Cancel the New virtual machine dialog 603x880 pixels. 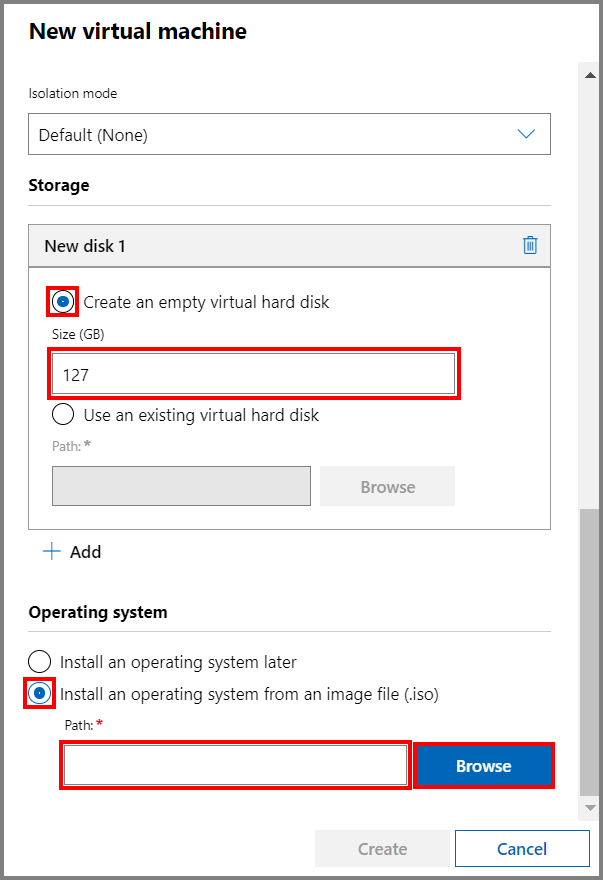(x=522, y=848)
